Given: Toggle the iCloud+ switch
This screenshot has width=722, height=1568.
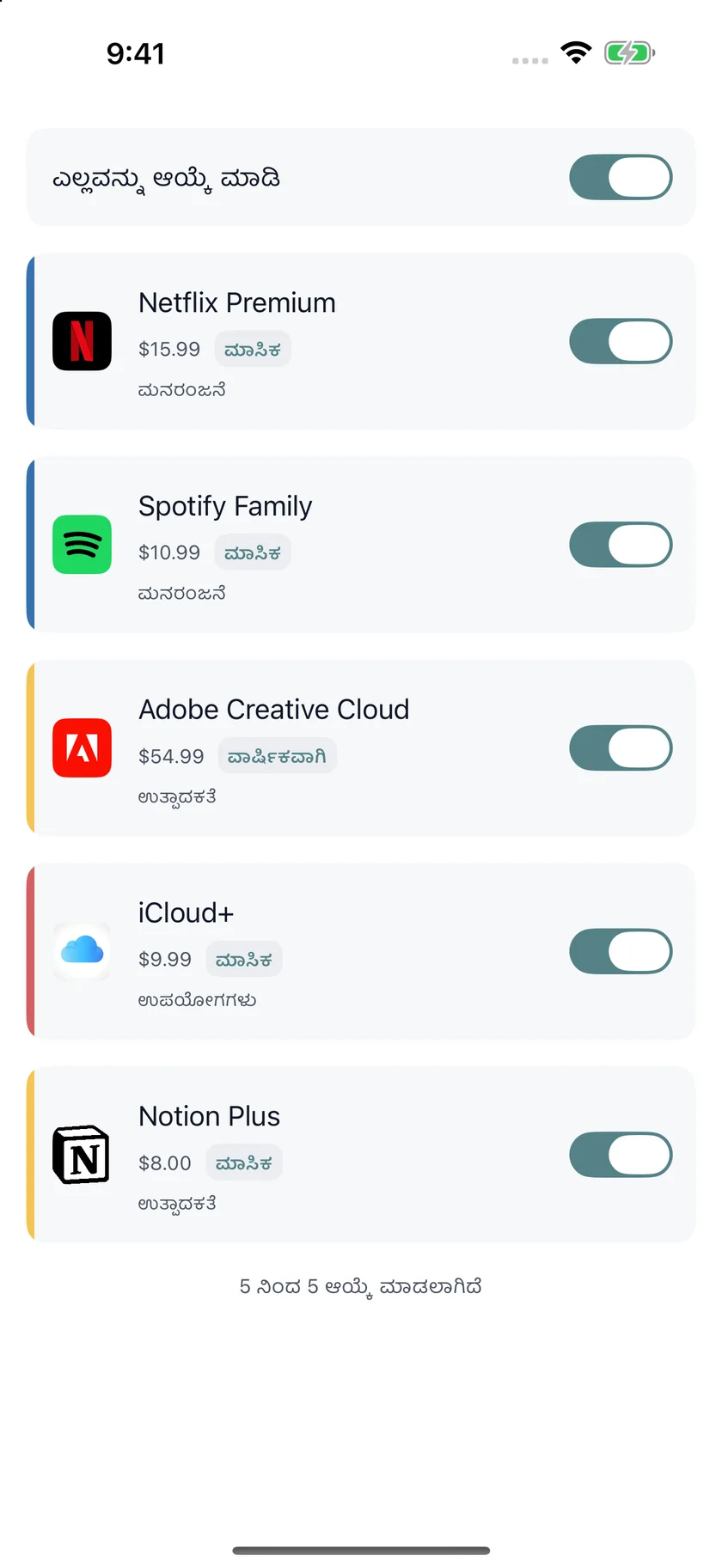Looking at the screenshot, I should pyautogui.click(x=621, y=951).
